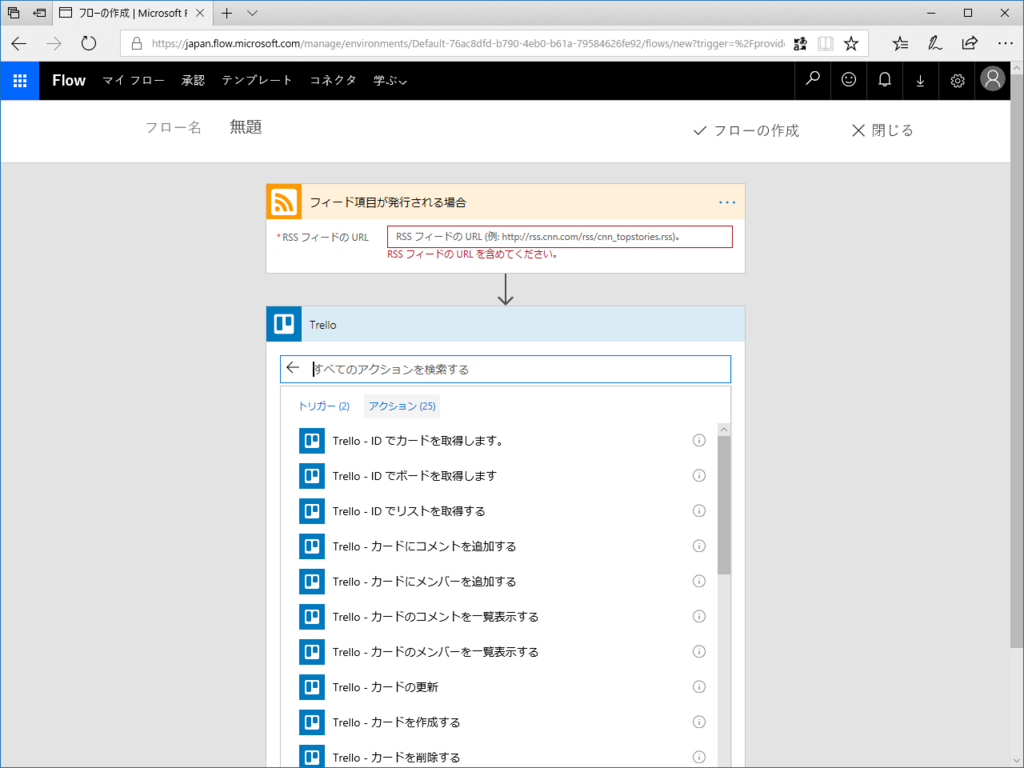Open the feedback smiley icon
This screenshot has width=1024, height=768.
click(848, 80)
